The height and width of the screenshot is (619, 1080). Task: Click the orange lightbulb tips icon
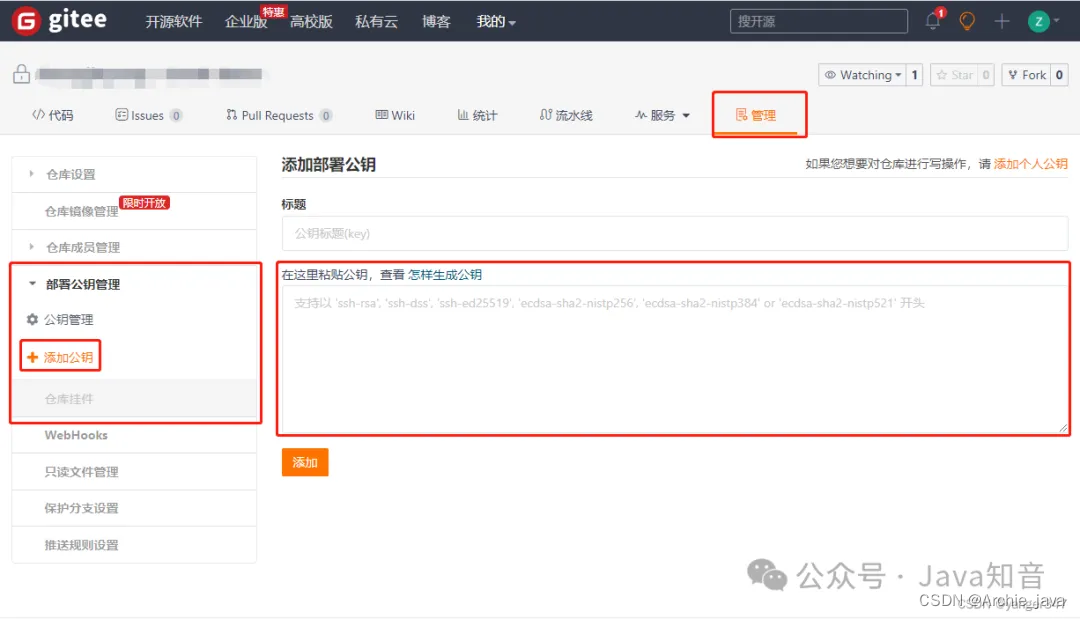click(967, 21)
